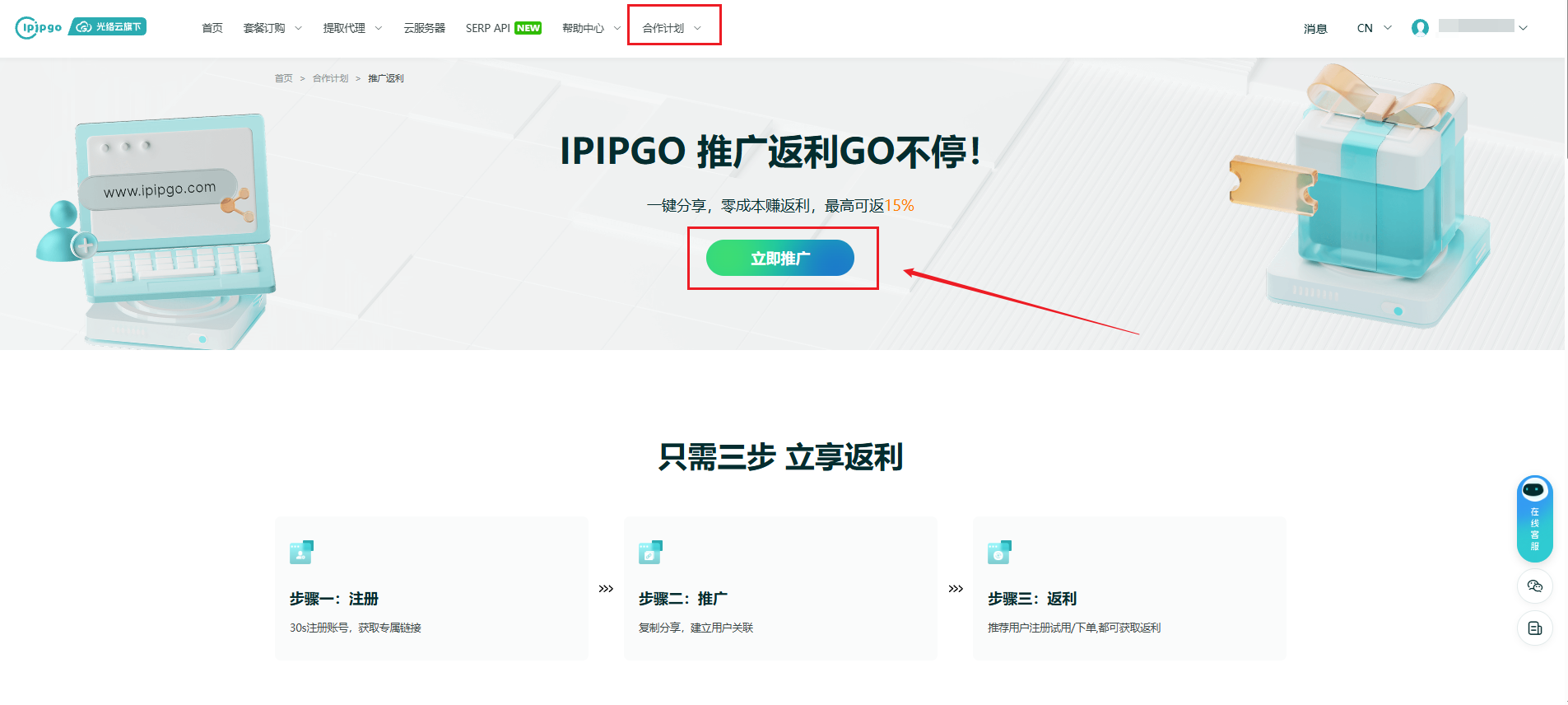The width and height of the screenshot is (1568, 705).
Task: Click the headline IPIPGO 推广返利GO不停!
Action: pyautogui.click(x=771, y=152)
